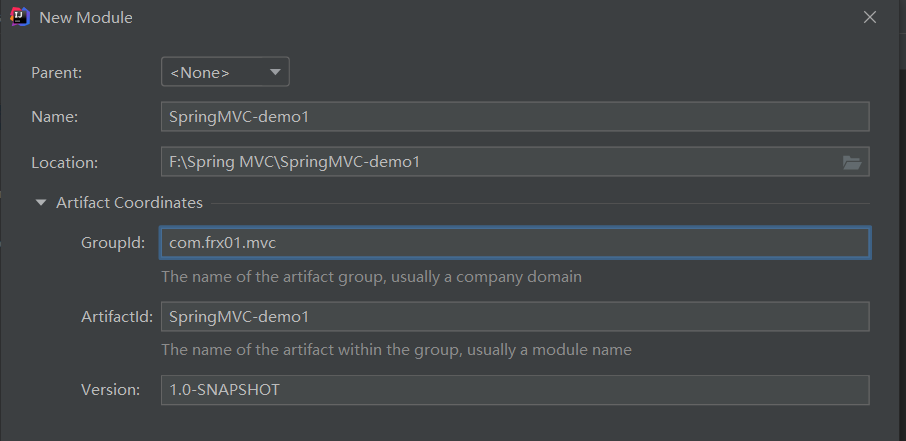This screenshot has width=906, height=441.
Task: Open the Parent dropdown arrow
Action: coord(275,72)
